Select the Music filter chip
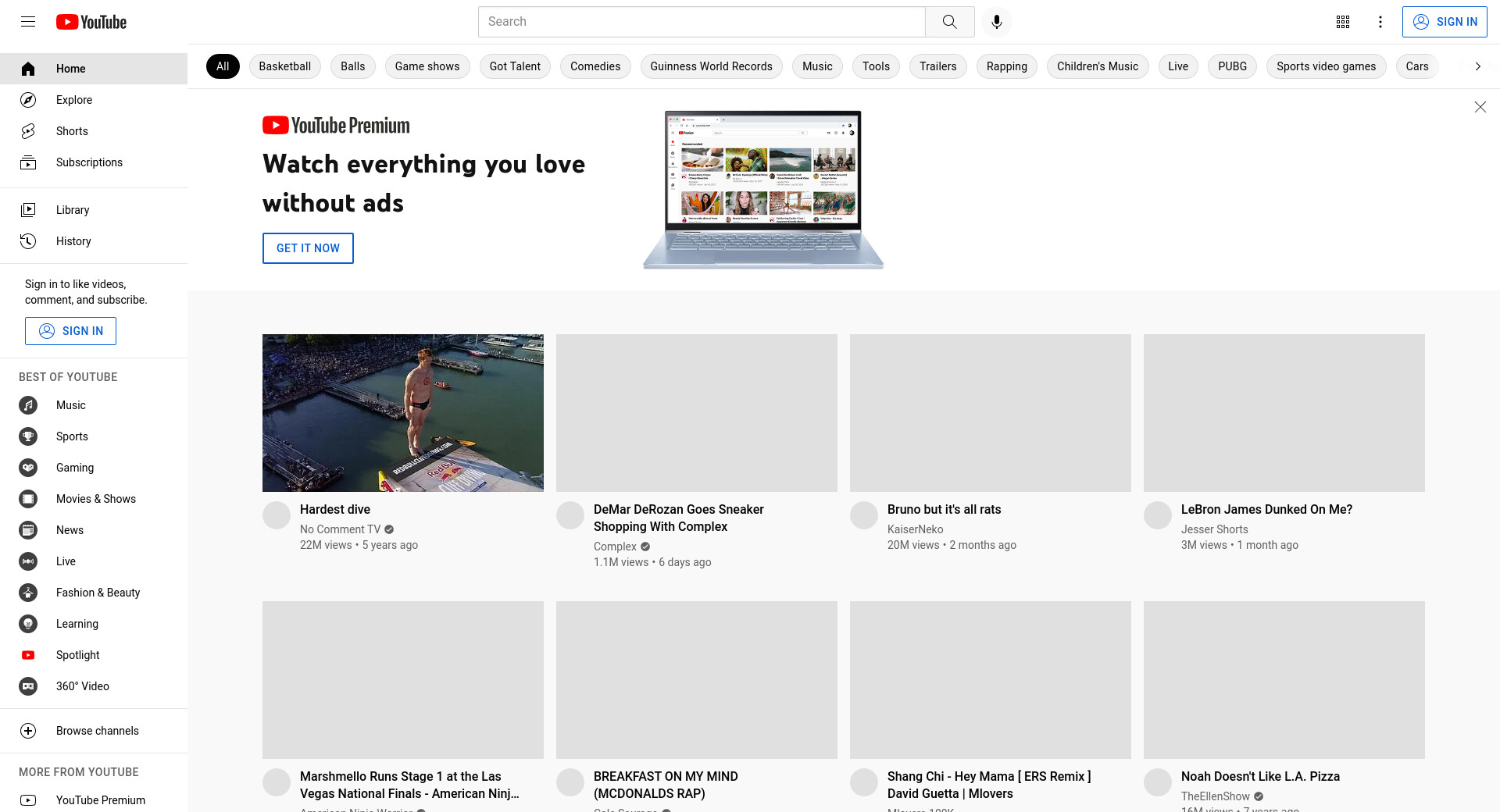This screenshot has height=812, width=1500. tap(817, 66)
